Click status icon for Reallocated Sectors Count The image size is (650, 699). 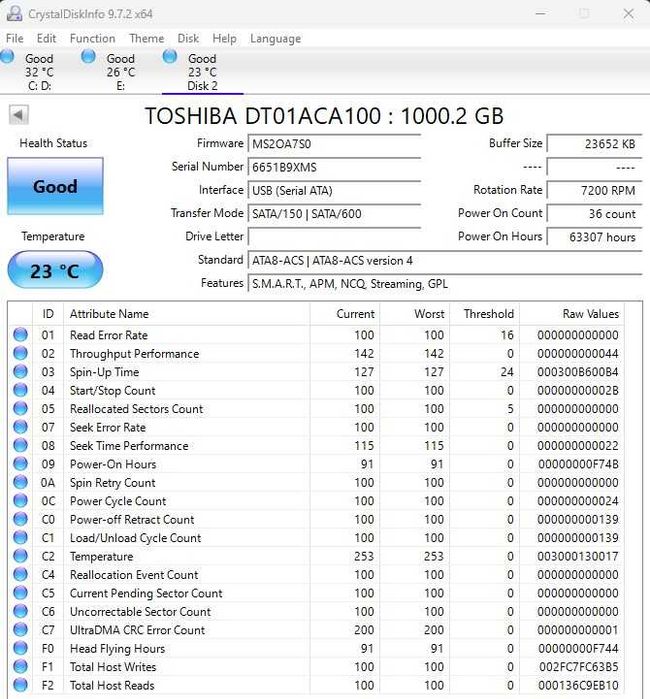pos(20,408)
